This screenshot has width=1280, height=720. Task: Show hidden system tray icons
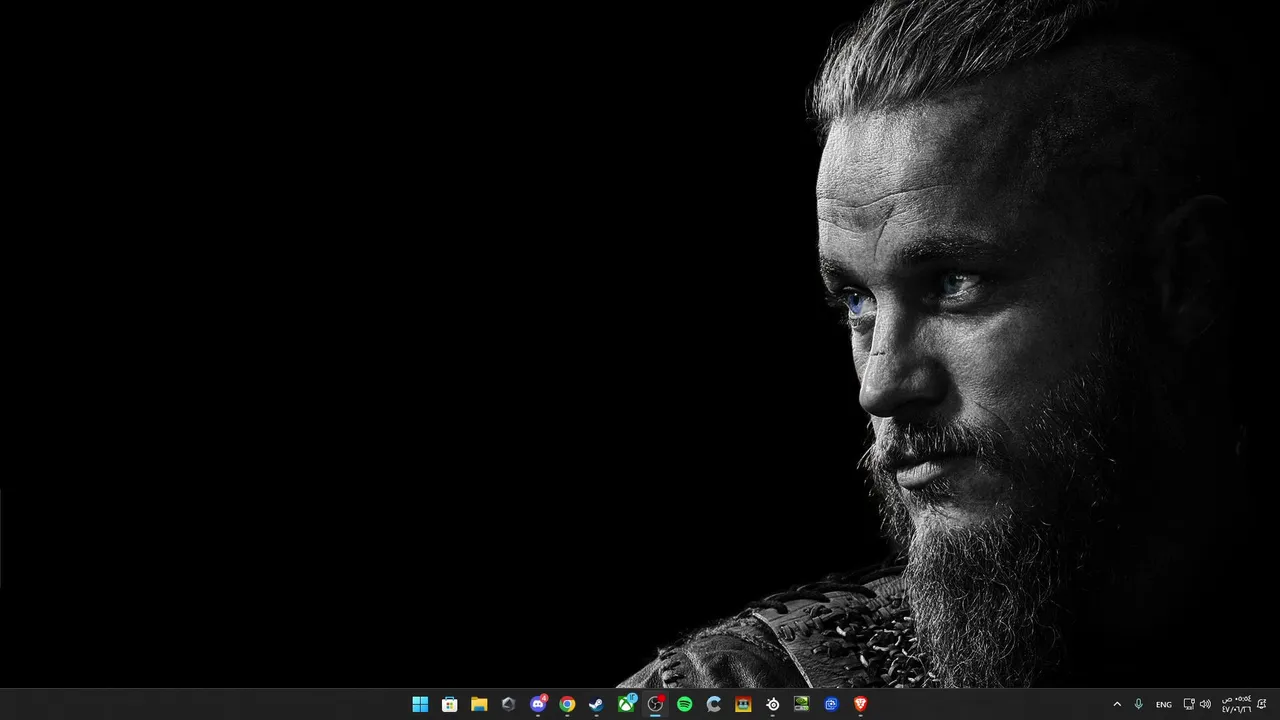tap(1117, 704)
